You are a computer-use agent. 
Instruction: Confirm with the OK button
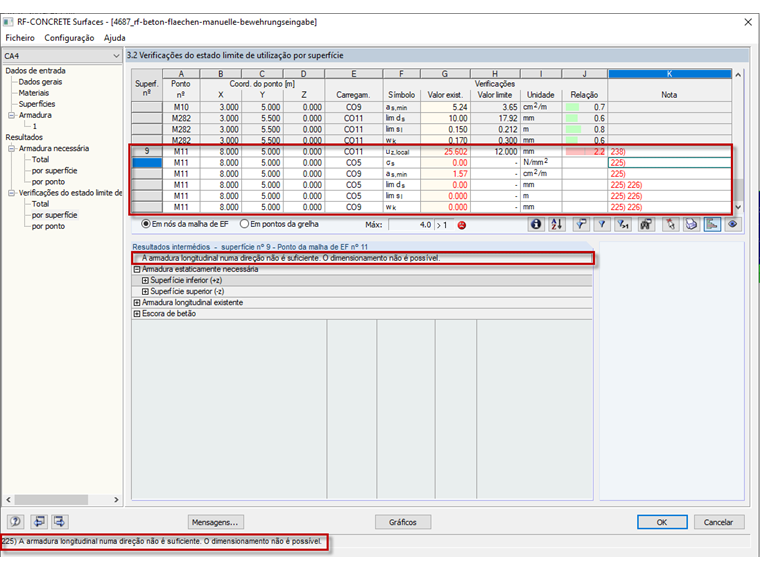click(x=662, y=522)
